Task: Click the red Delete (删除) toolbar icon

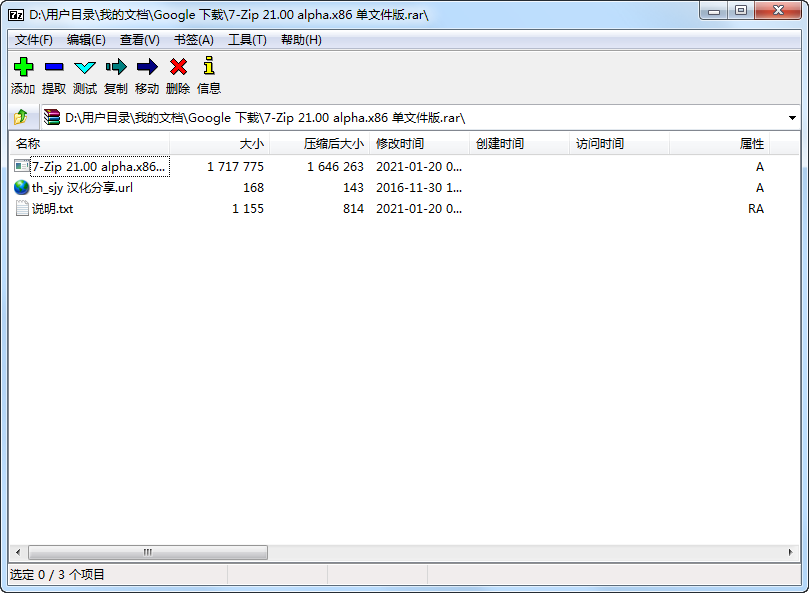Action: tap(179, 67)
